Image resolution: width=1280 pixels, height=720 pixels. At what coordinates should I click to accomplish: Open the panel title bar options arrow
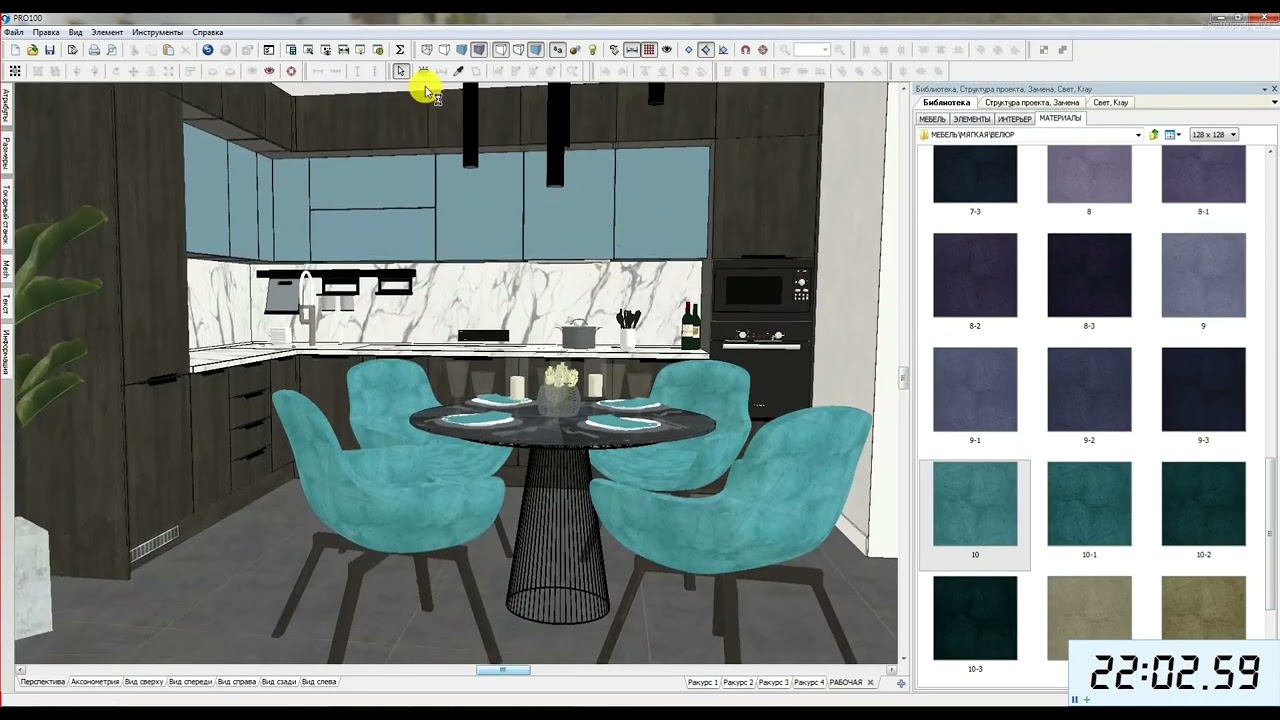click(1263, 89)
